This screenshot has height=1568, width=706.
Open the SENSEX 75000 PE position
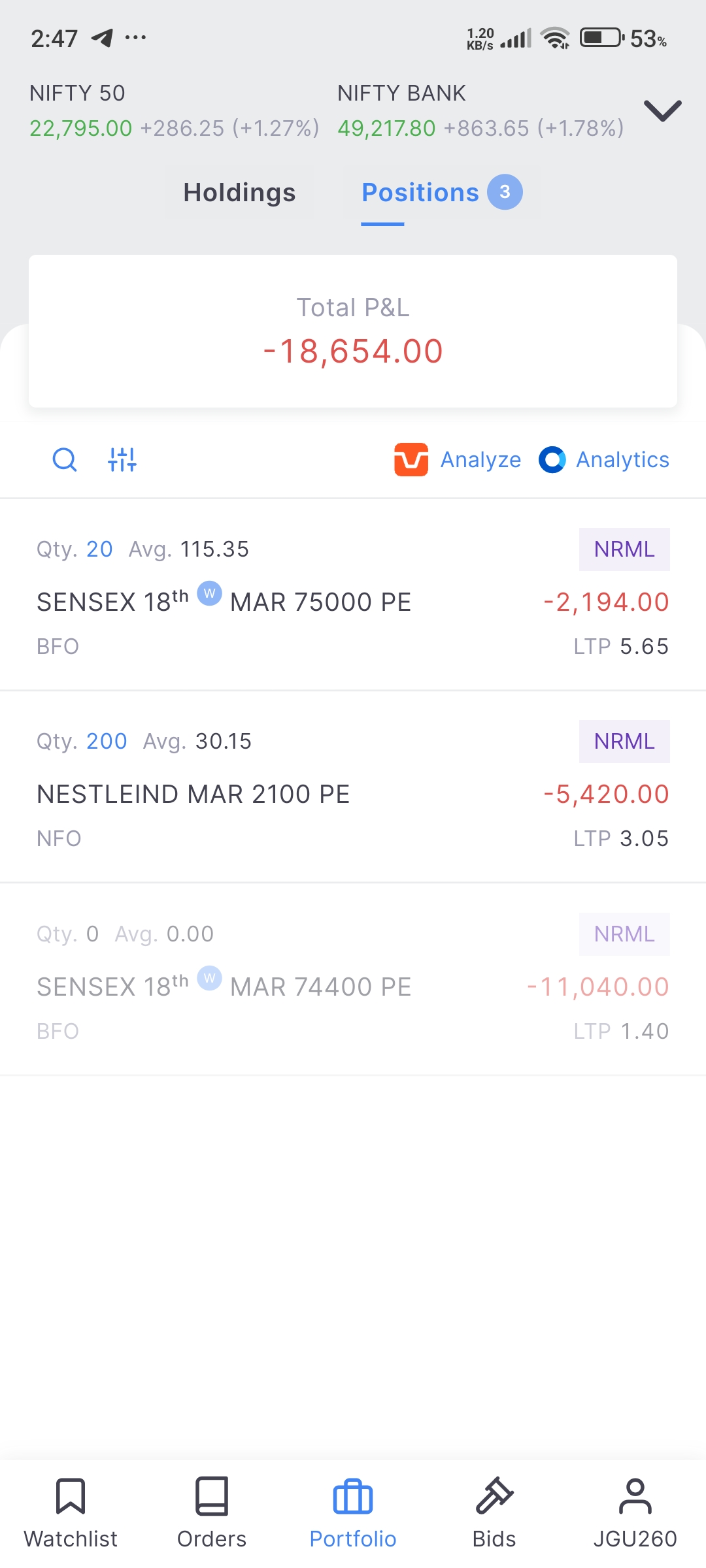tap(353, 595)
